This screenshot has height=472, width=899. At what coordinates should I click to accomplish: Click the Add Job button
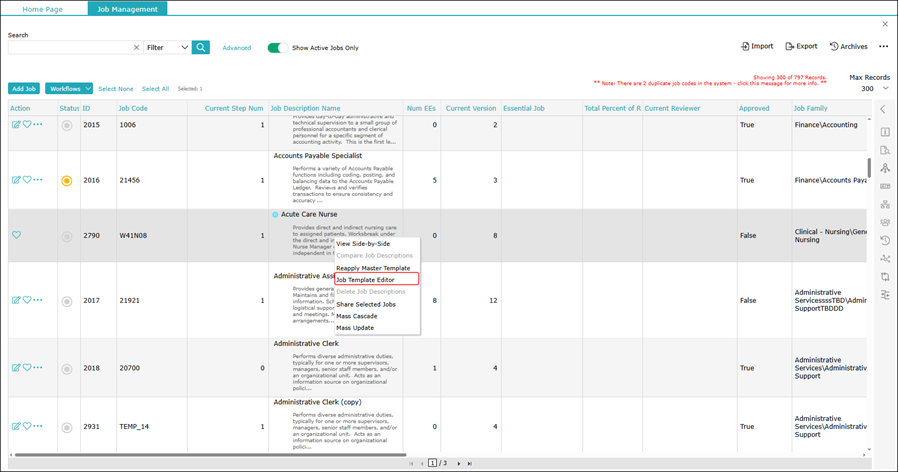click(x=24, y=89)
